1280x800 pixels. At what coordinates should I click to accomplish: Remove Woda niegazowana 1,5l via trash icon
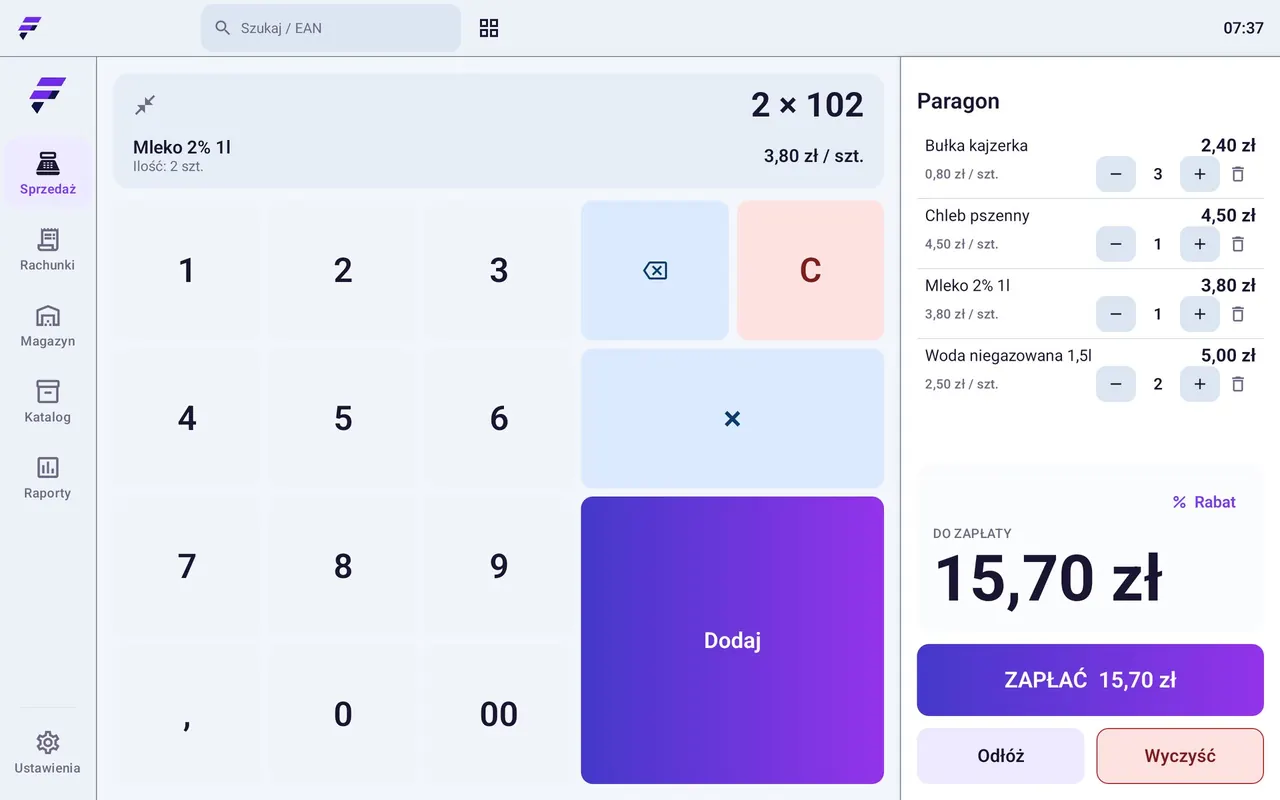coord(1238,384)
